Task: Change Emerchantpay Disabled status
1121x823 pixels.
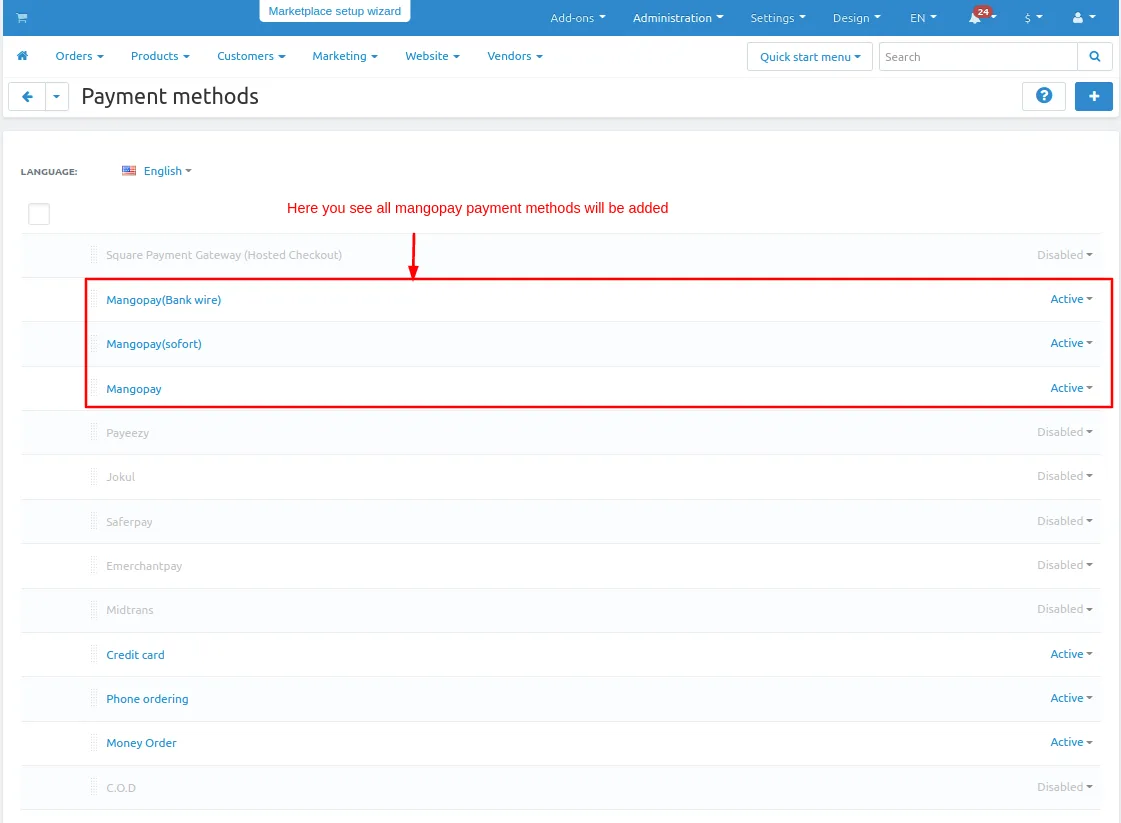Action: [1065, 565]
